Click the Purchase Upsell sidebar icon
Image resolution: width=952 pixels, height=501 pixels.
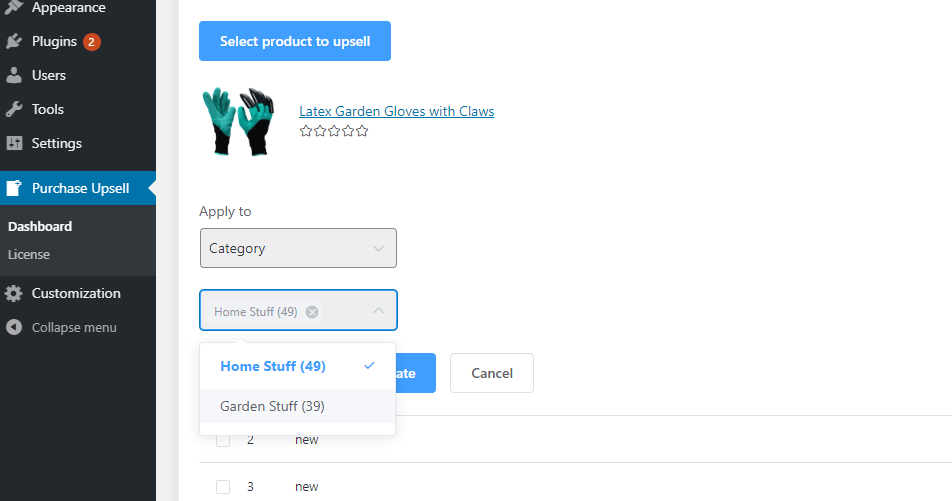[14, 188]
